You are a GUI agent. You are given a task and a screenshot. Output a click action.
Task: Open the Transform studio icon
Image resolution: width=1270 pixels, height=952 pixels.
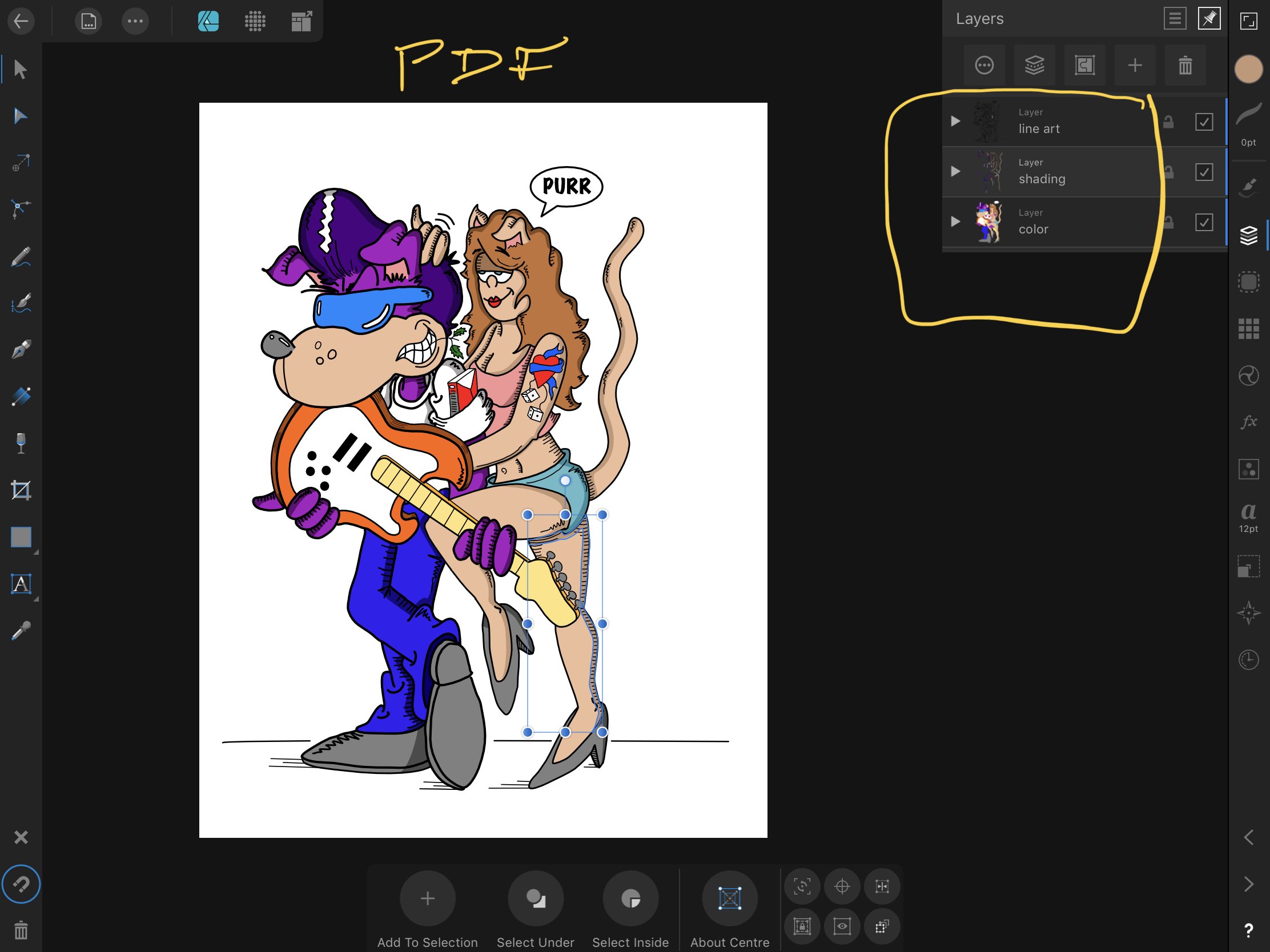(1248, 566)
